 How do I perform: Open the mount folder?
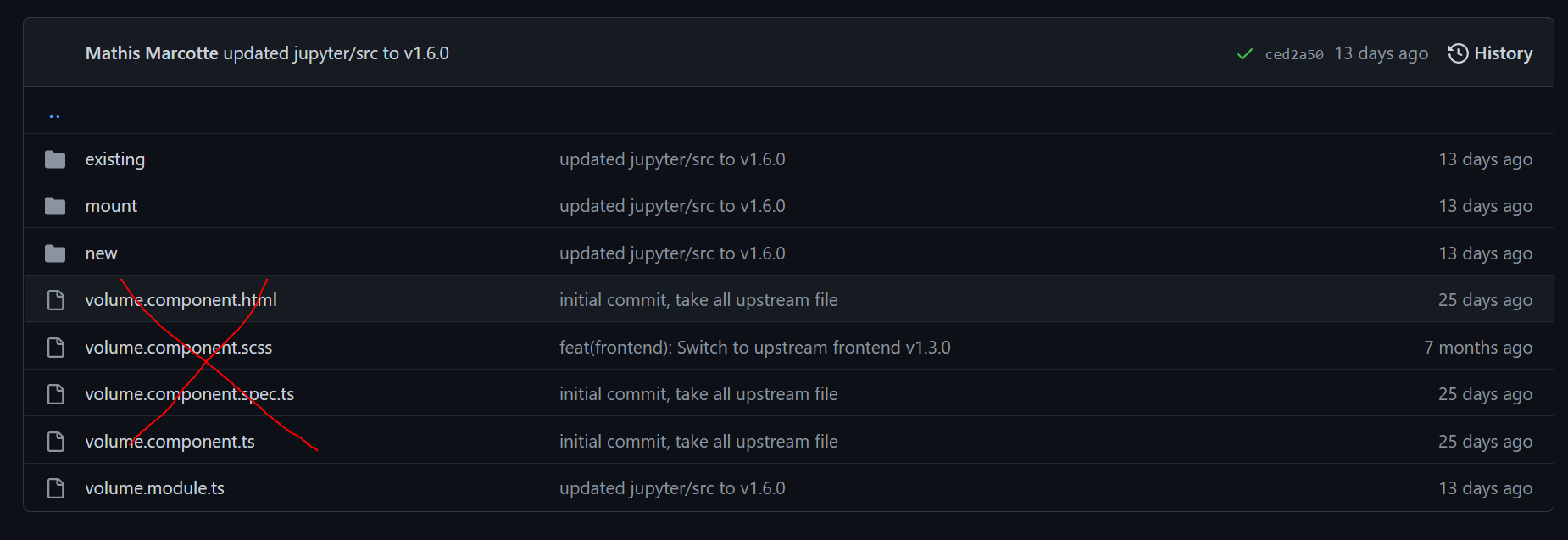pyautogui.click(x=110, y=205)
